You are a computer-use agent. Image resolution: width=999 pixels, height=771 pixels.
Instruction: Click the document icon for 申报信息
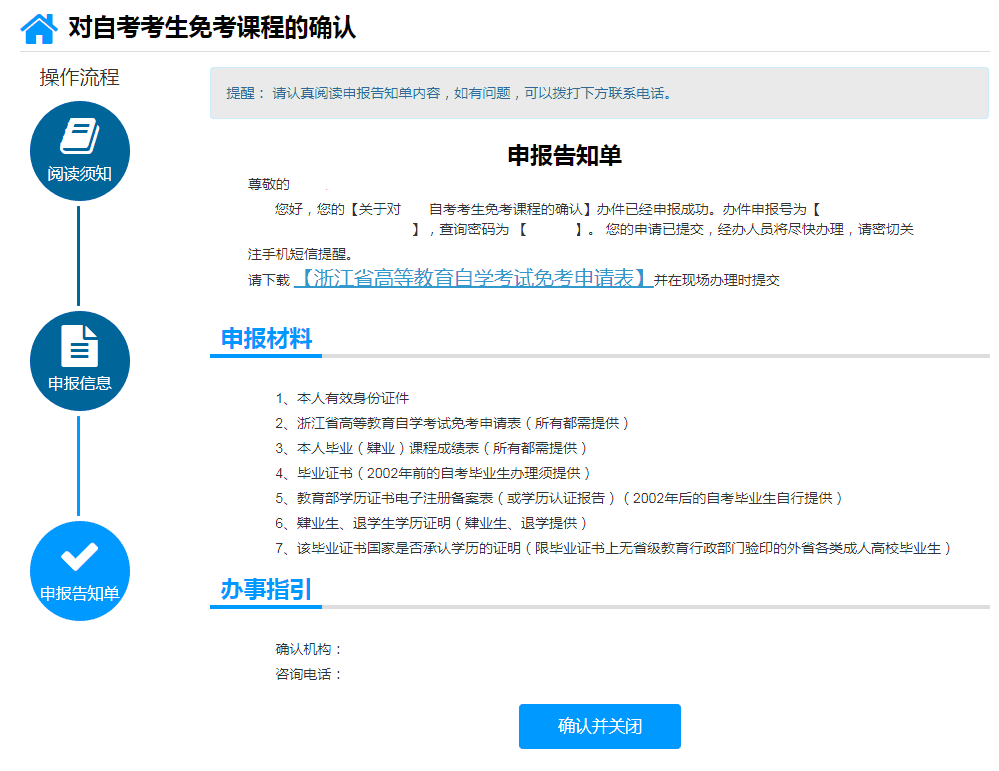pos(80,346)
